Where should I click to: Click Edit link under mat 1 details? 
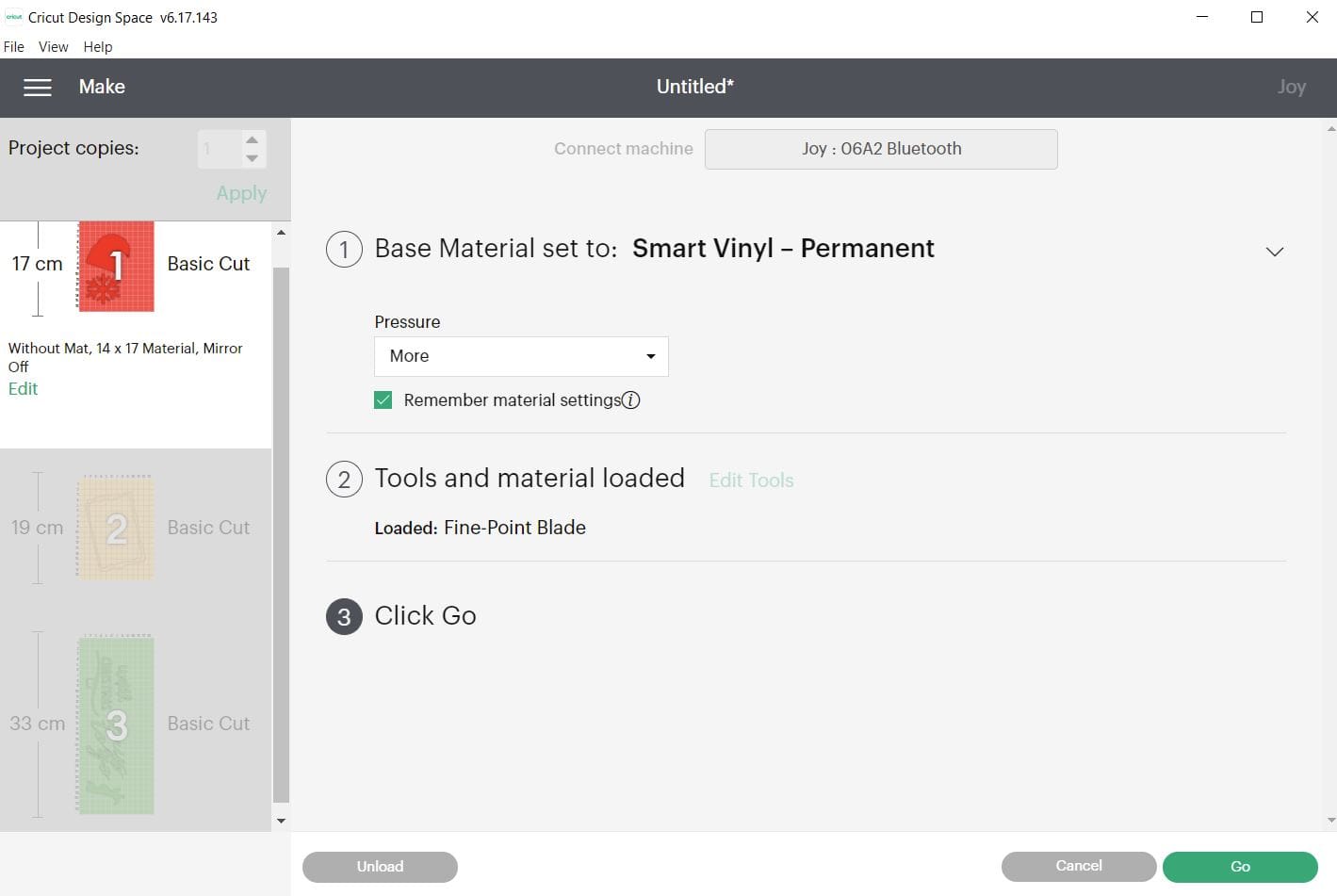click(x=23, y=389)
